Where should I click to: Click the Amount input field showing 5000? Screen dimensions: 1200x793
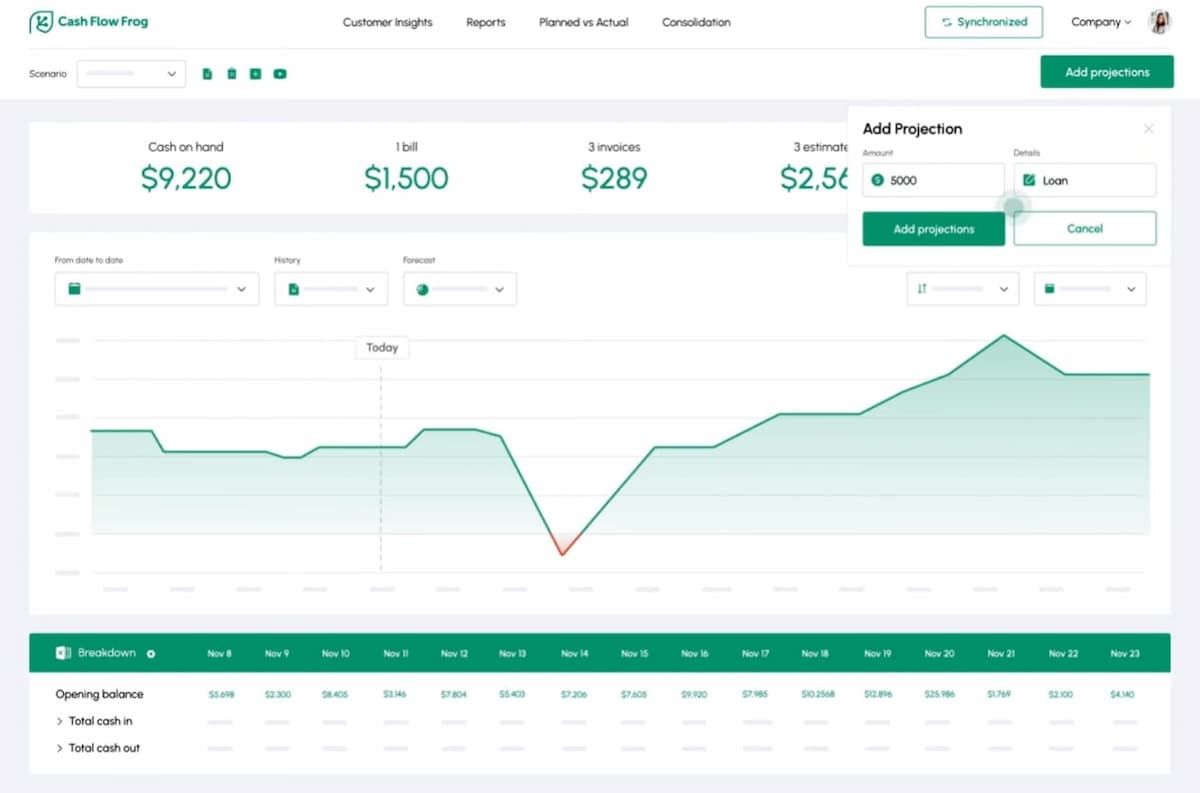pyautogui.click(x=933, y=180)
